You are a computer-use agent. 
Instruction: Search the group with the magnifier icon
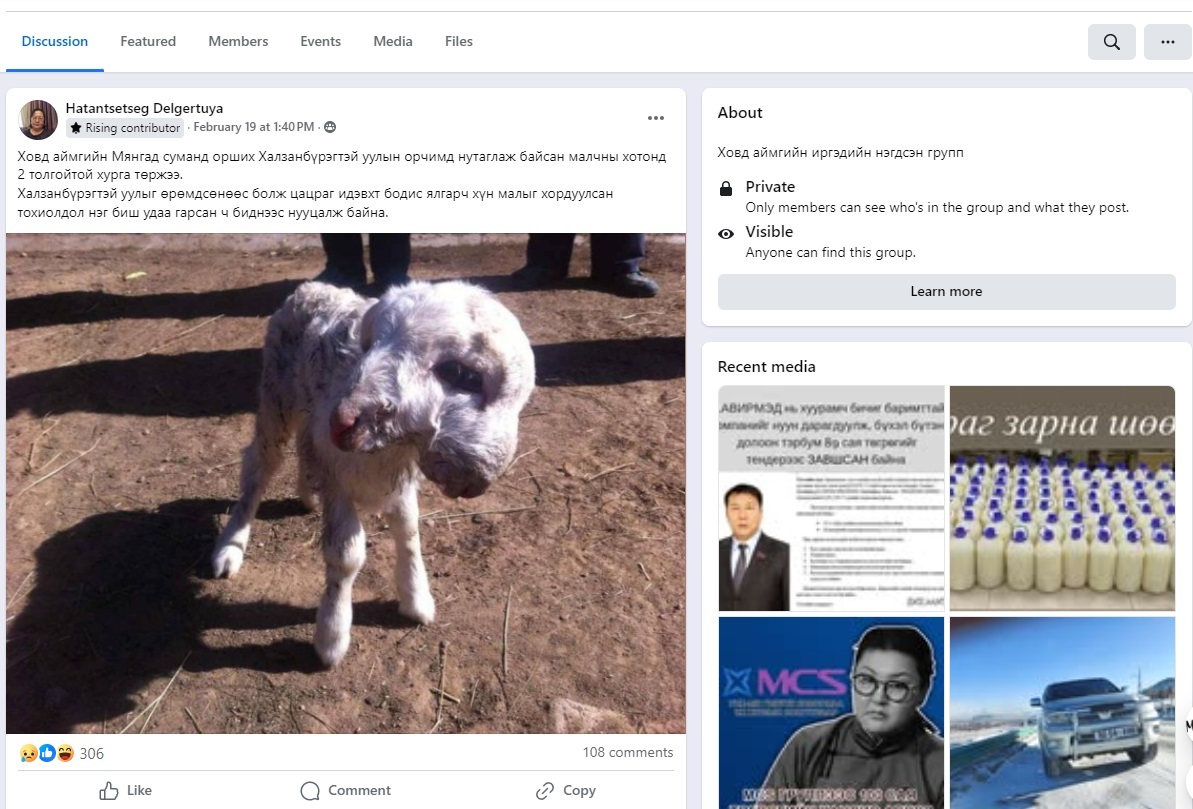click(1111, 42)
